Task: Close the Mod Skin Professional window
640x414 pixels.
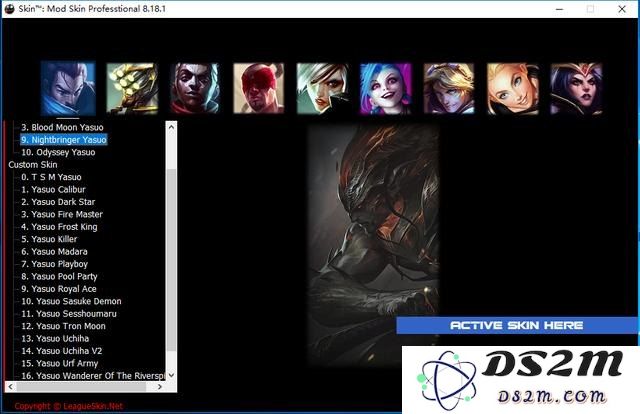Action: (x=622, y=9)
